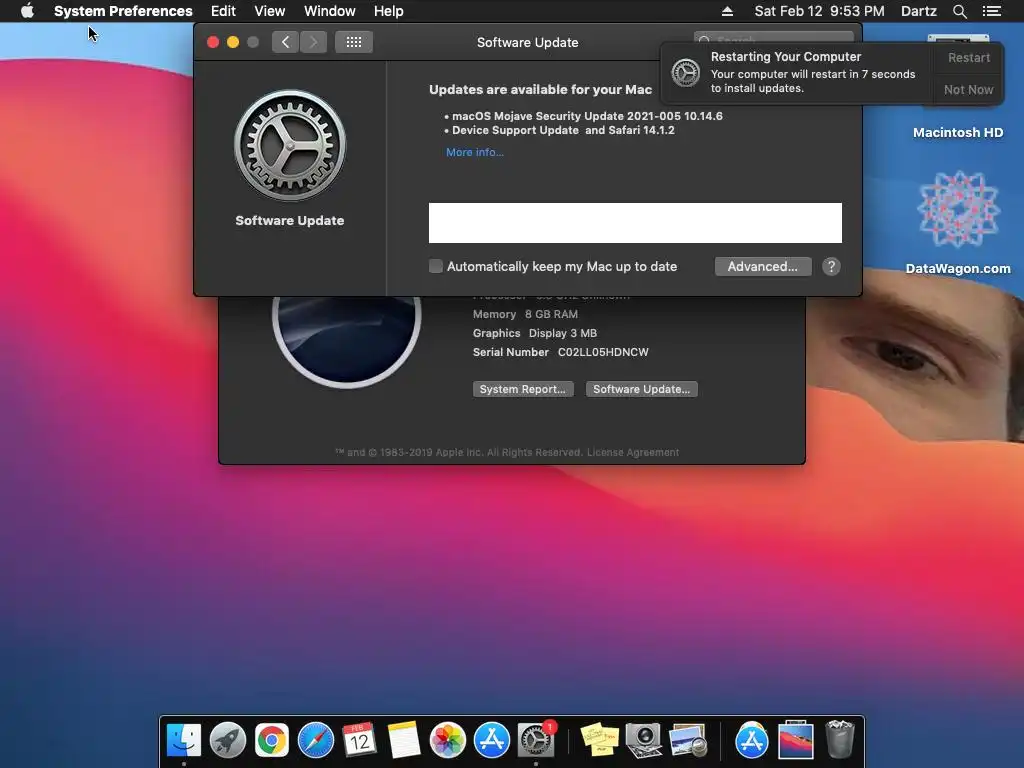This screenshot has height=768, width=1024.
Task: Open the System Preferences menu
Action: click(123, 11)
